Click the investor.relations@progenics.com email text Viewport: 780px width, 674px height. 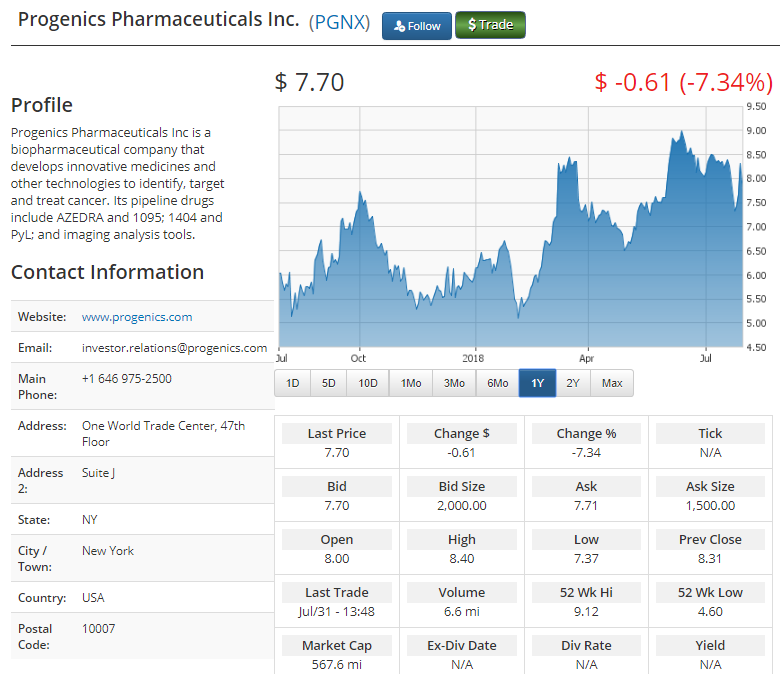click(175, 348)
